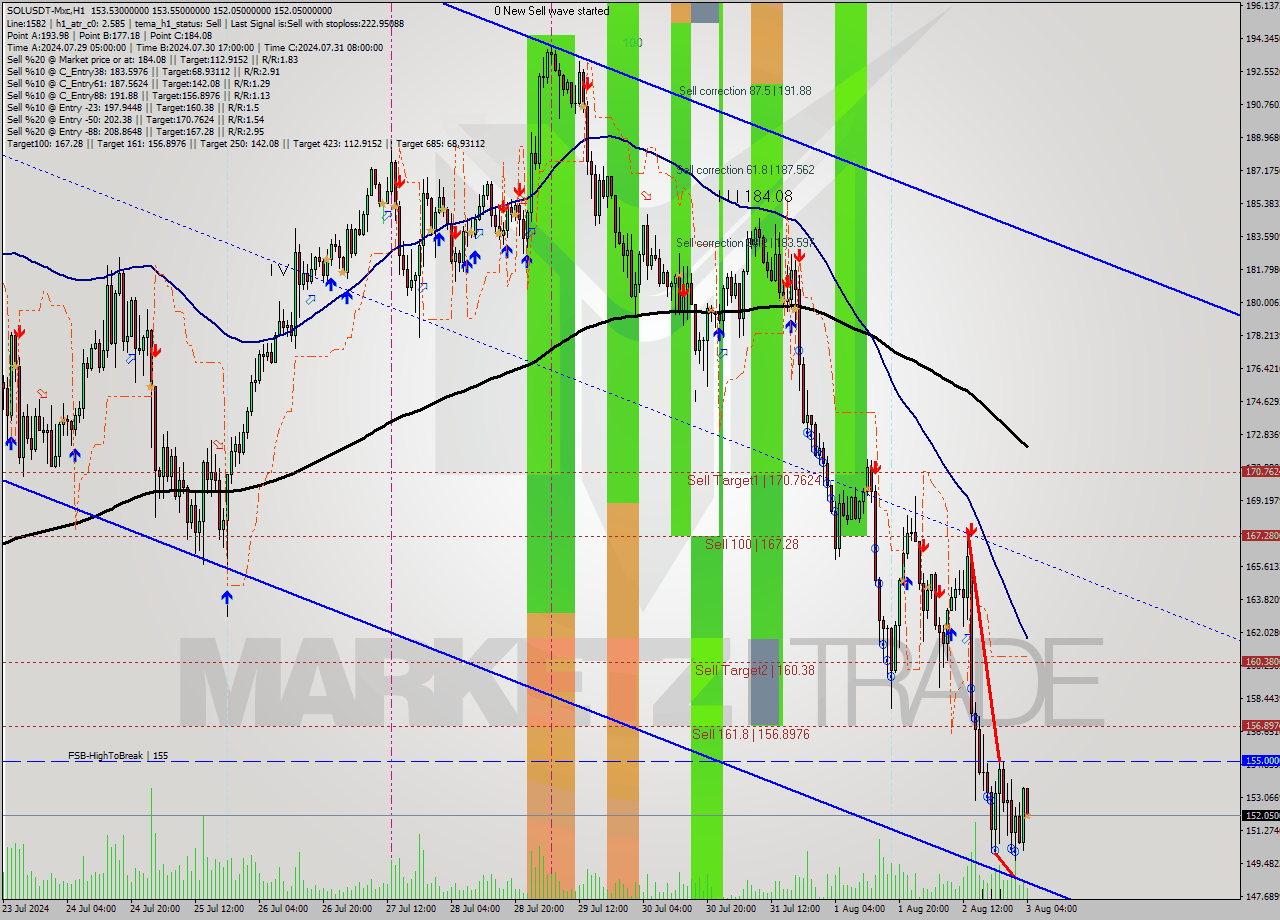
Task: Select the 'Sell 161.8 | 156.8976' label
Action: tap(751, 734)
